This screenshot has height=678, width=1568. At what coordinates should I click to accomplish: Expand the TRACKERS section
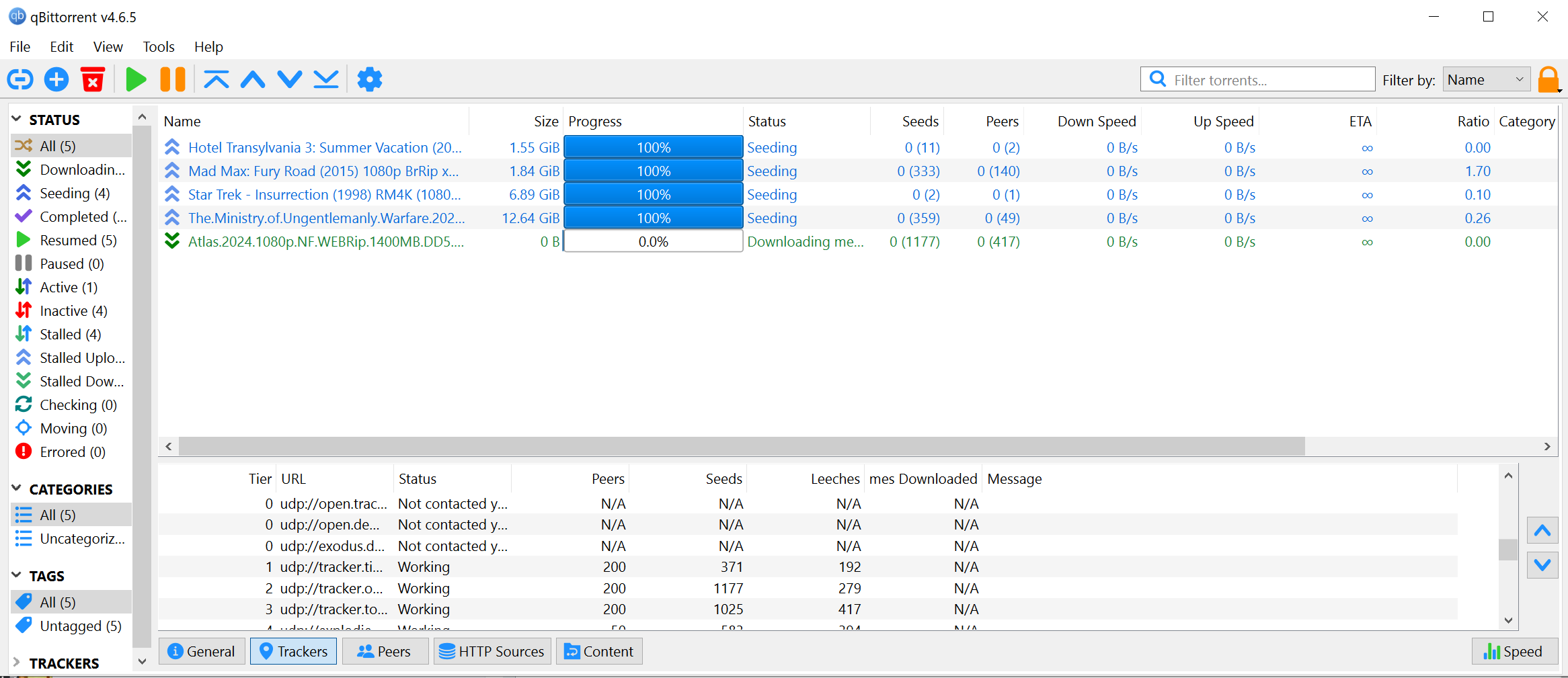coord(17,663)
